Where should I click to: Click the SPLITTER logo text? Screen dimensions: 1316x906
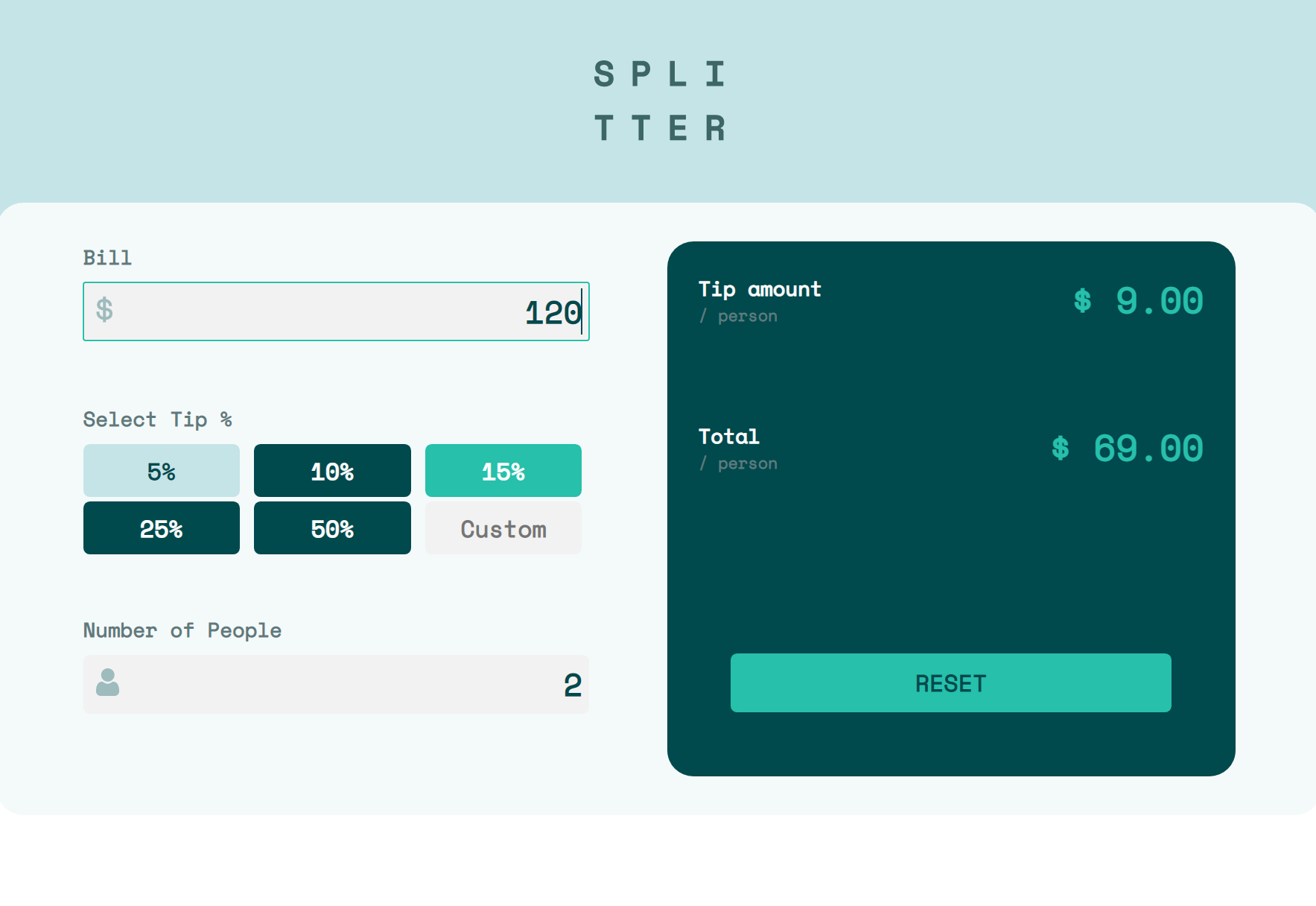tap(660, 101)
